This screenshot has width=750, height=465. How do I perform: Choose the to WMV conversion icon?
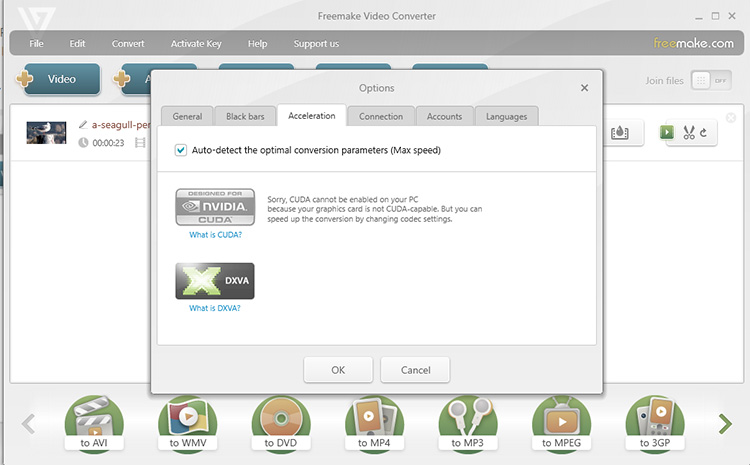(188, 423)
